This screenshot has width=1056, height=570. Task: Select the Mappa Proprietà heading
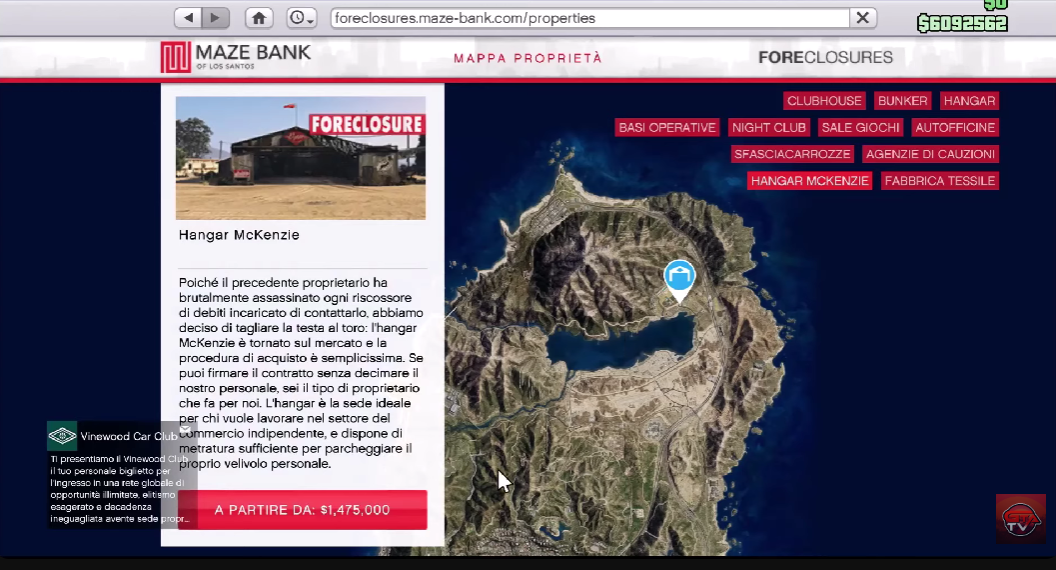click(x=528, y=59)
